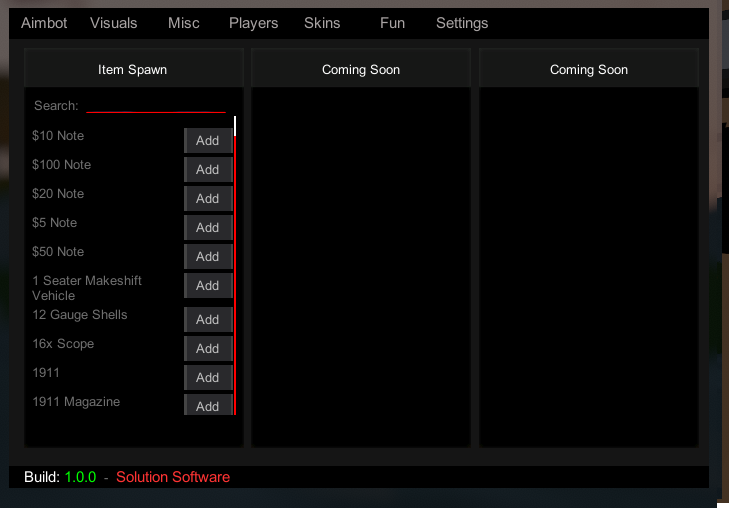Viewport: 729px width, 508px height.
Task: Select the 1911 label
Action: 46,373
